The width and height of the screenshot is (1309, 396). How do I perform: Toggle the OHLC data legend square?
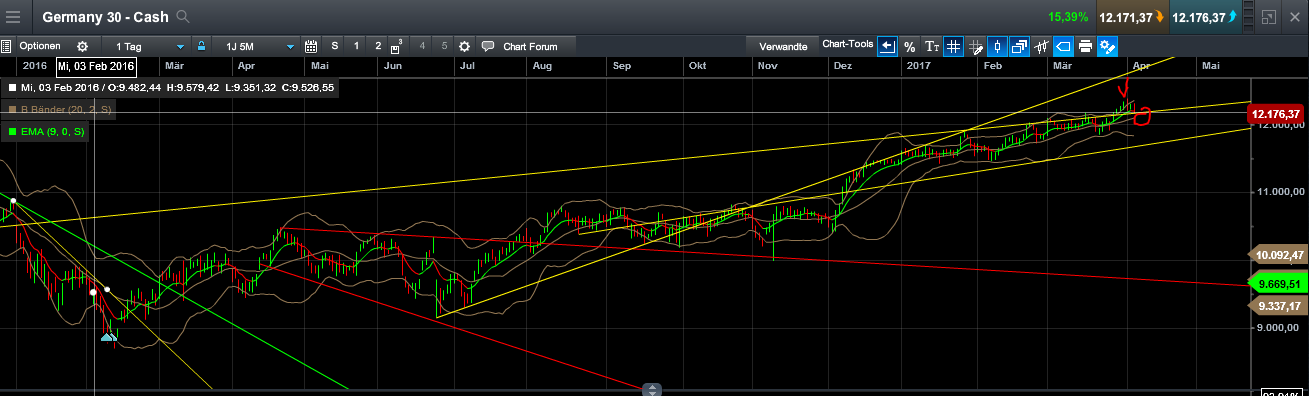11,88
